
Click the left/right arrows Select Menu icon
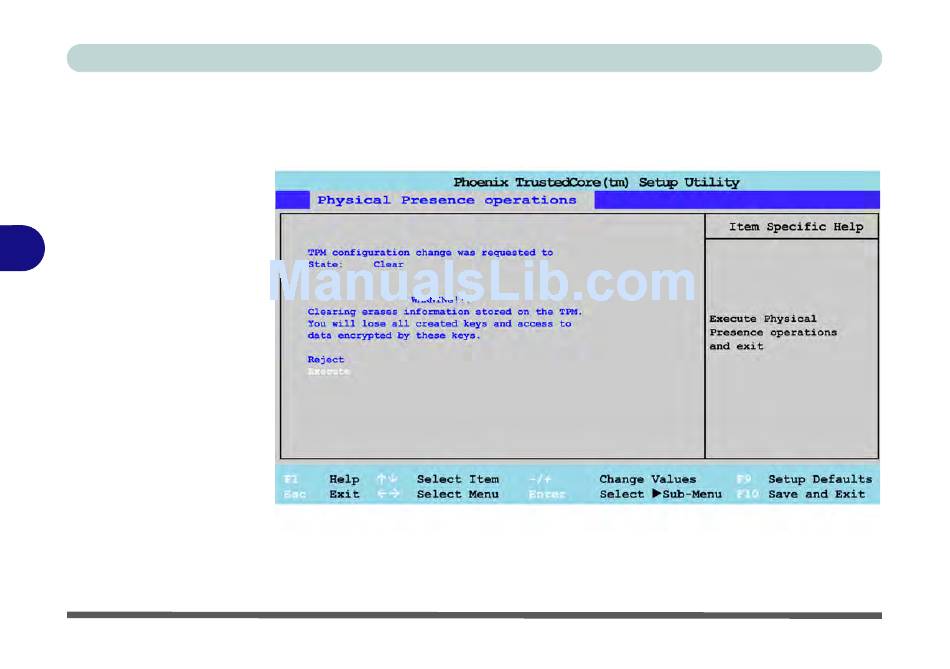pos(388,494)
